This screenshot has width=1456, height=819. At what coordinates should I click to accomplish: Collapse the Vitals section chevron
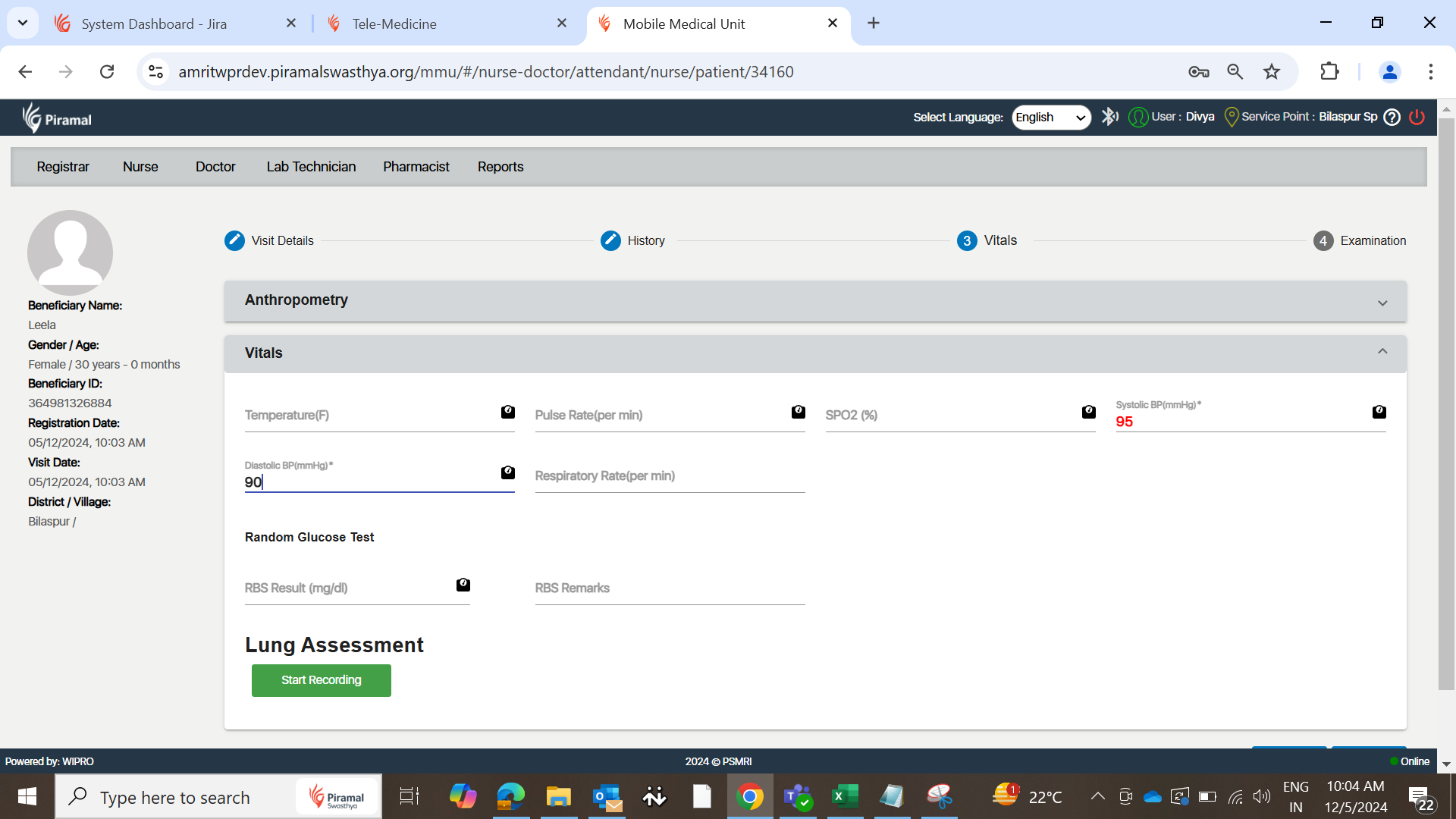[x=1382, y=351]
